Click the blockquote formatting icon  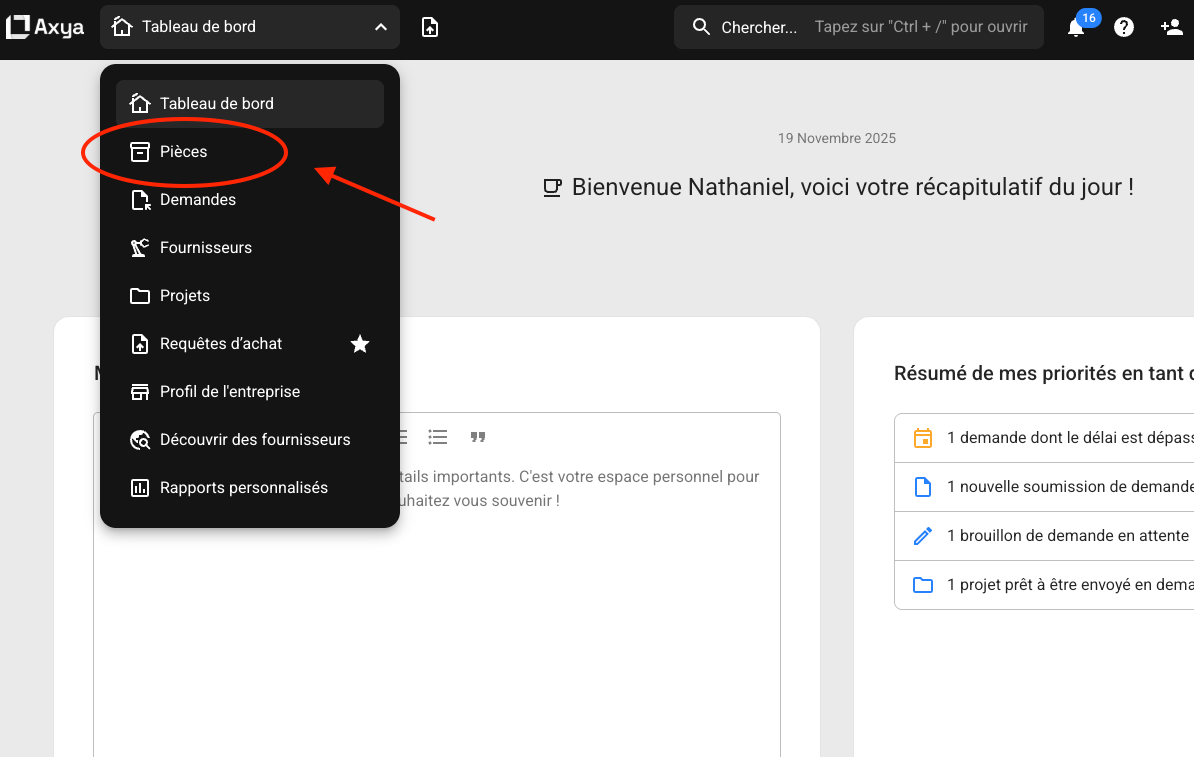coord(478,437)
